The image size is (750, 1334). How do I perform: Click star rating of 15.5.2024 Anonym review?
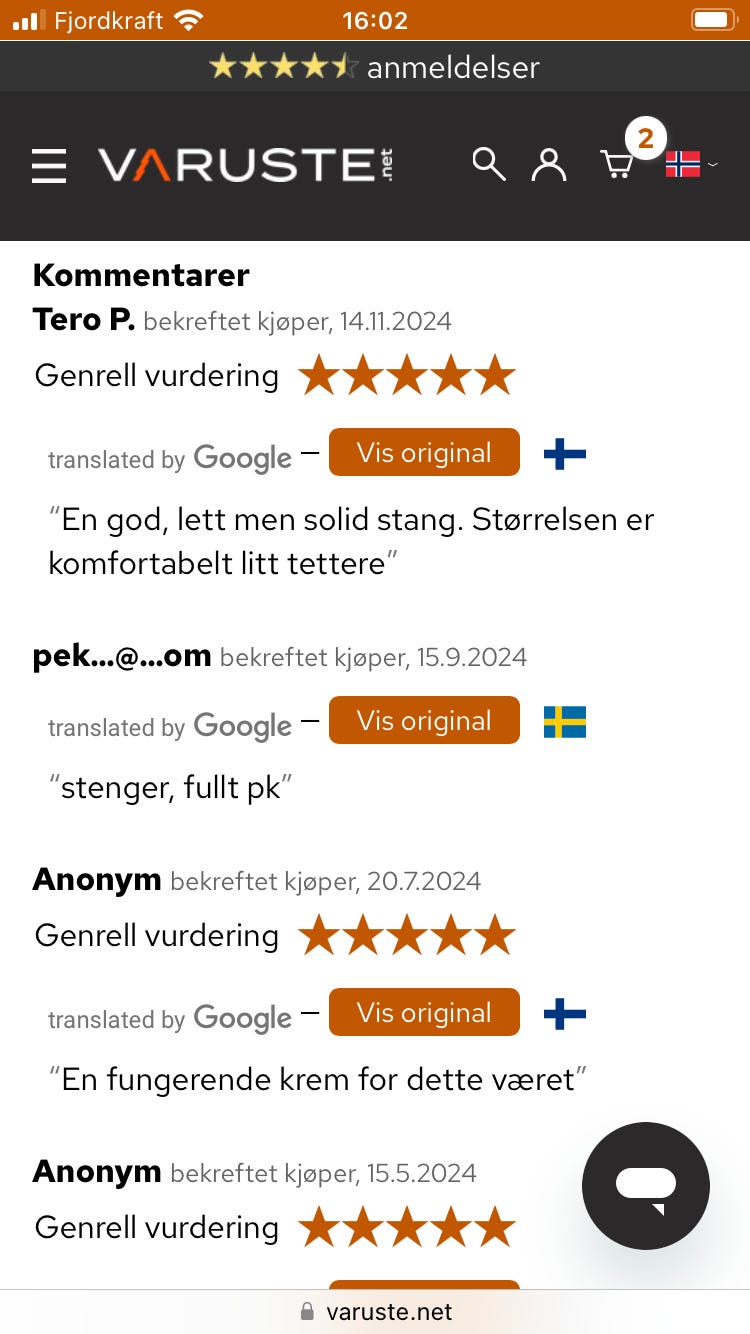(406, 1228)
